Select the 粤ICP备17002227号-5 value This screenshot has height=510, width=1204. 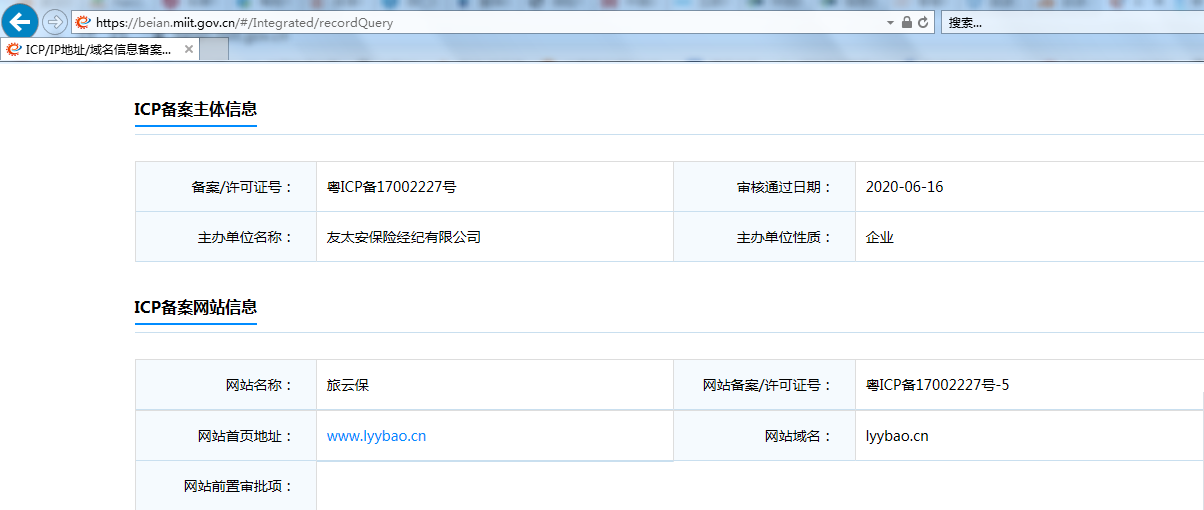(937, 385)
